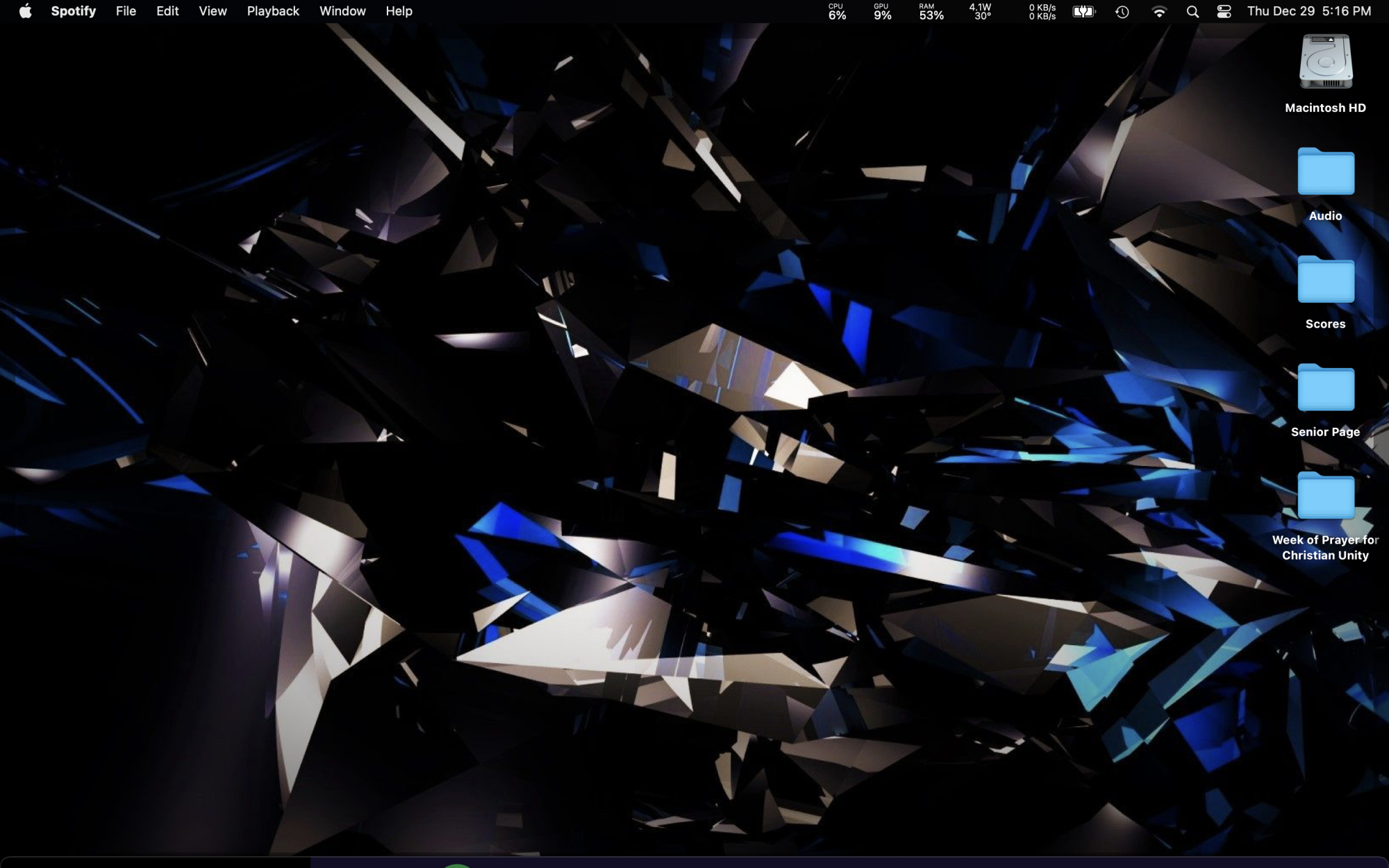Open the Time Machine menu icon
1389x868 pixels.
click(x=1122, y=12)
